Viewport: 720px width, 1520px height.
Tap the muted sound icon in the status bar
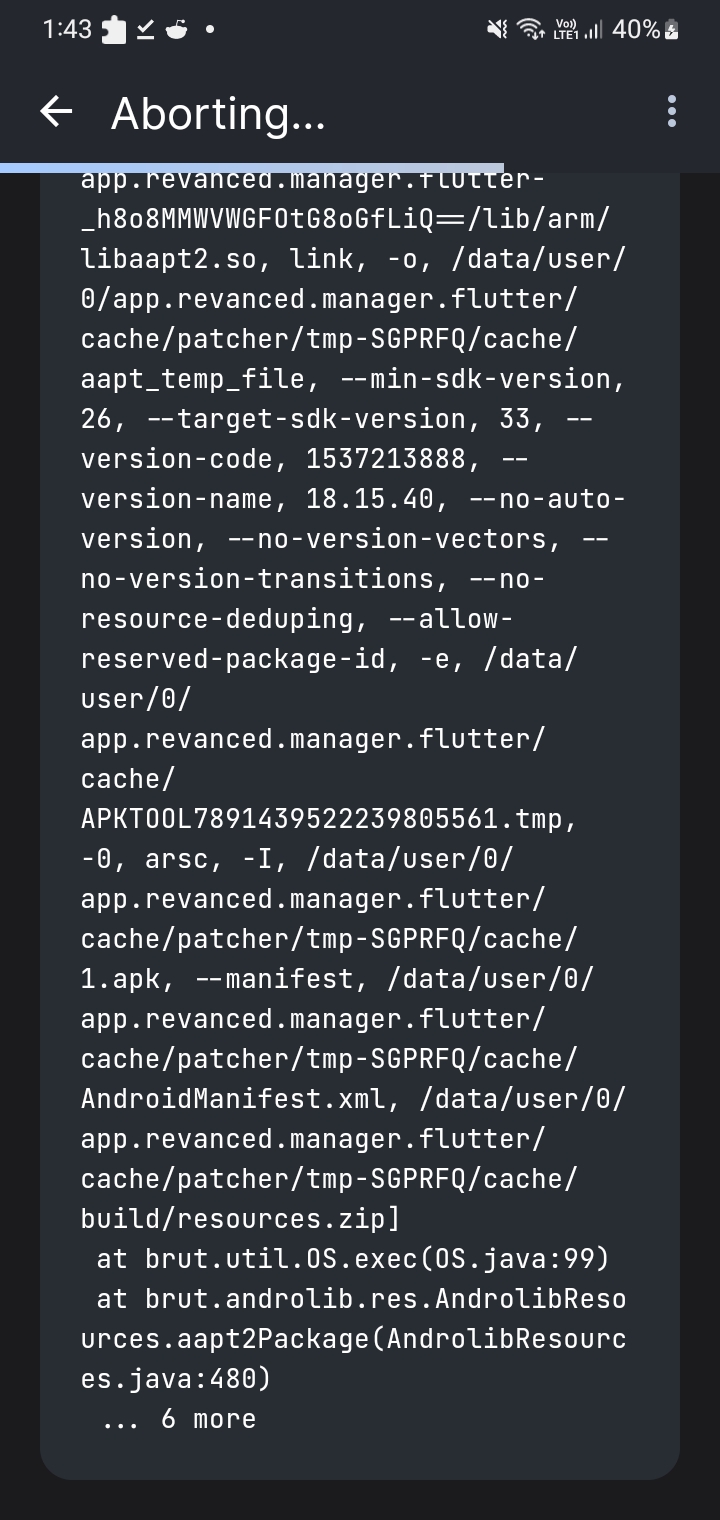[x=495, y=29]
